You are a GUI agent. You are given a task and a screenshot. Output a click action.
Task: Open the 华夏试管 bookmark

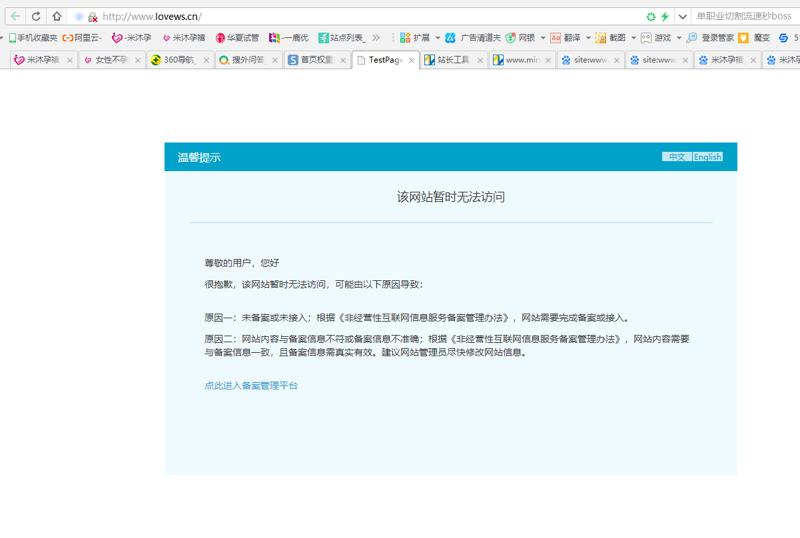pos(237,38)
